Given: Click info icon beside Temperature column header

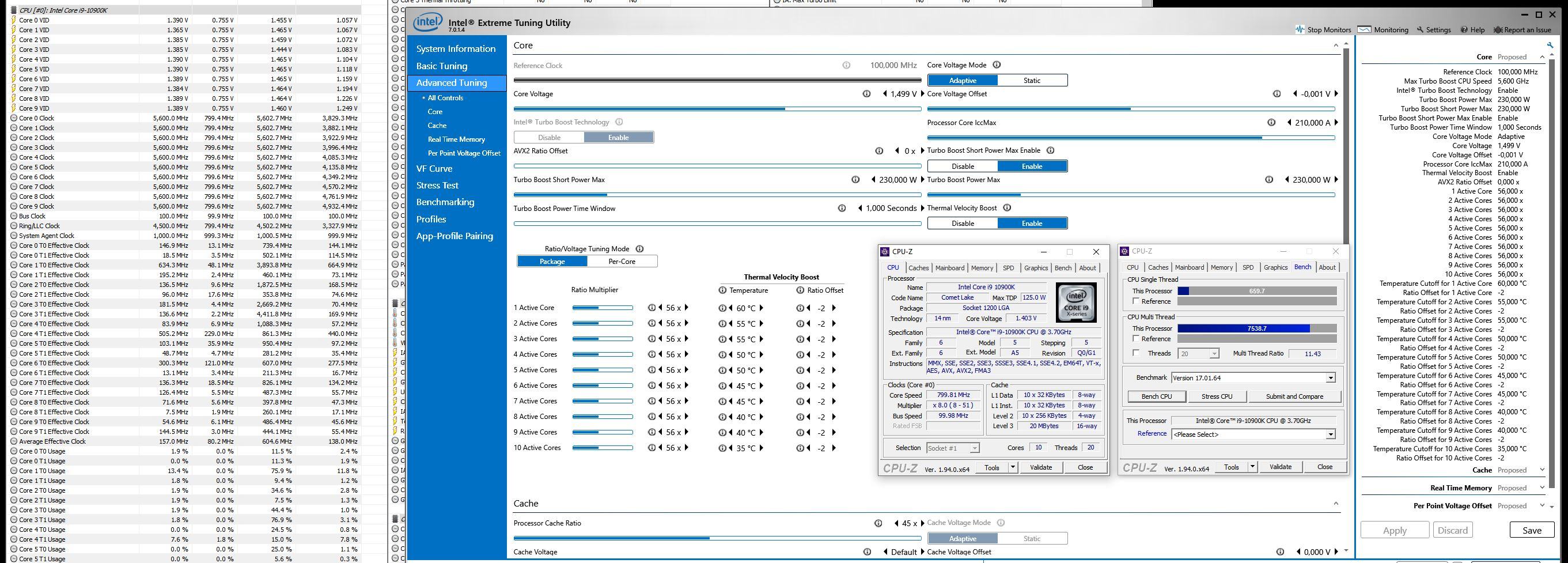Looking at the screenshot, I should tap(722, 290).
